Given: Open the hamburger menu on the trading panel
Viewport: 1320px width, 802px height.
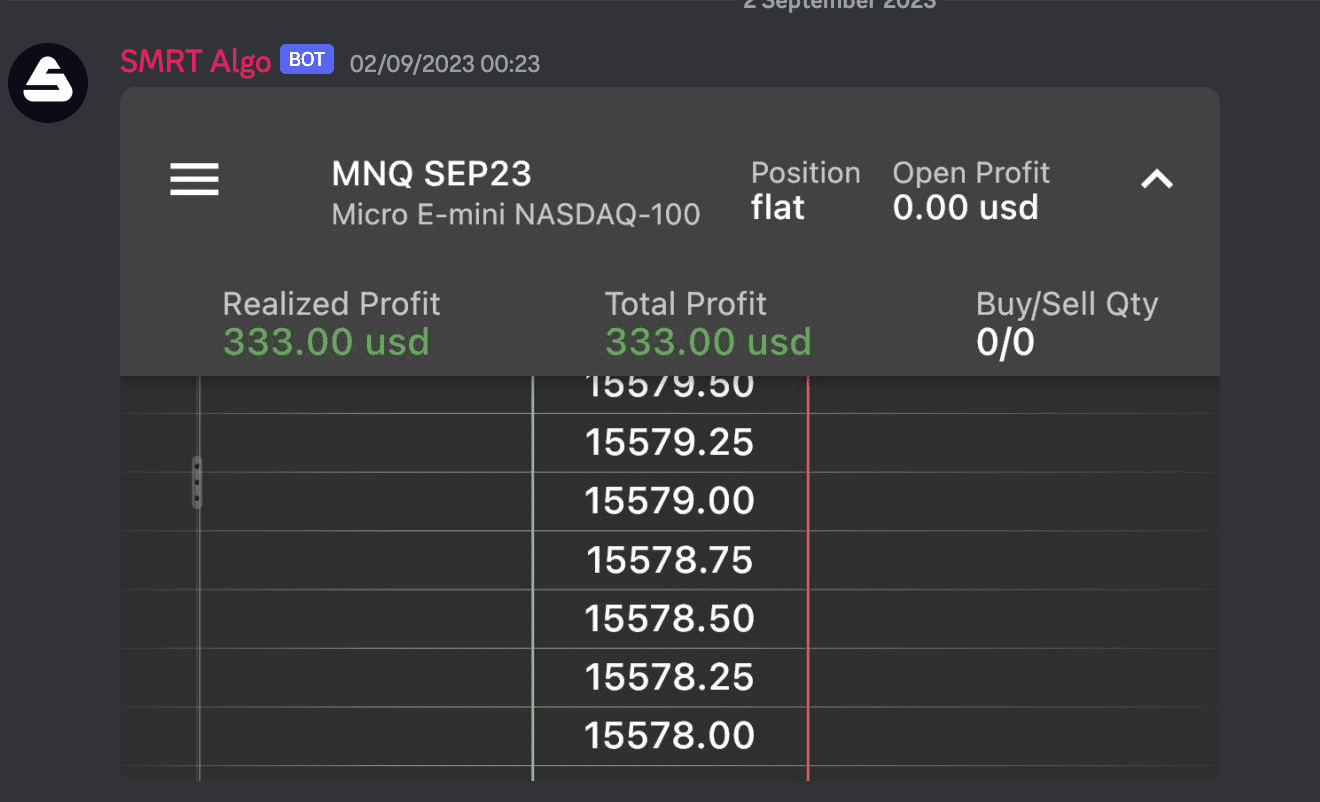Looking at the screenshot, I should point(193,179).
